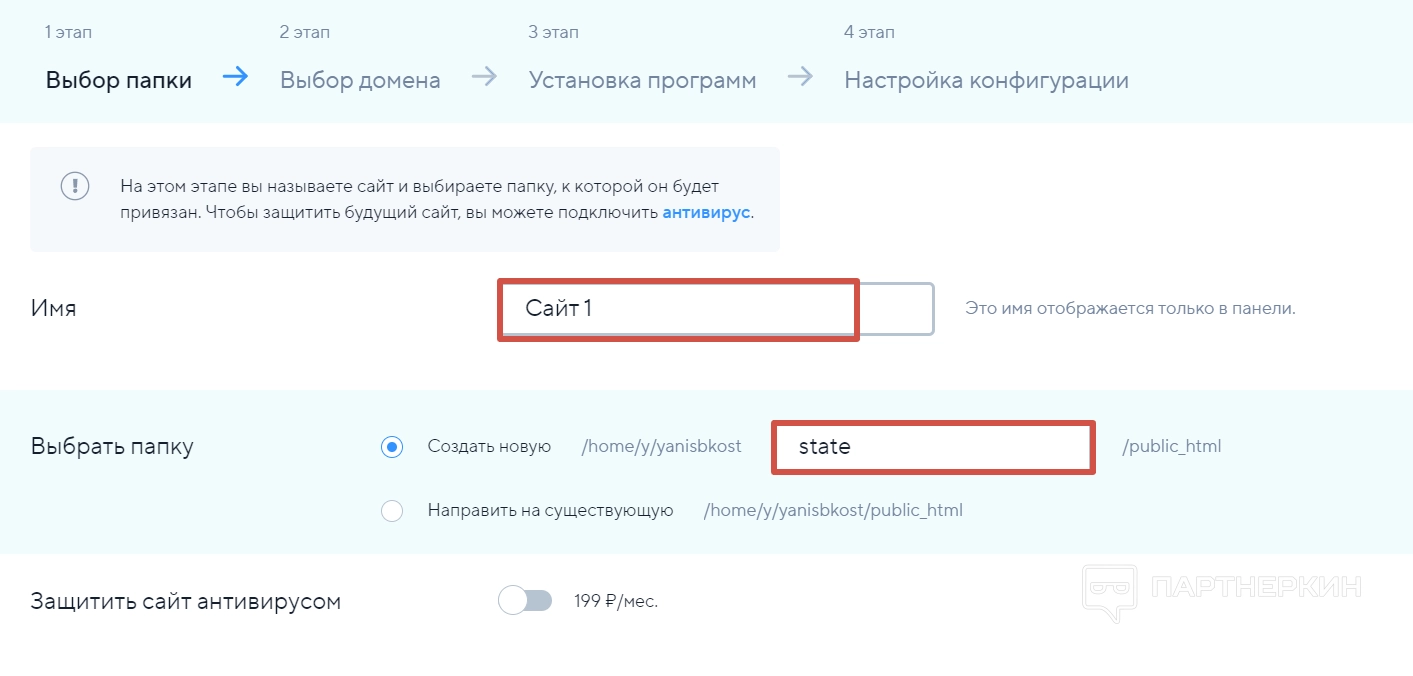The height and width of the screenshot is (676, 1413).
Task: Go to step 1 Выбор папки
Action: 118,80
